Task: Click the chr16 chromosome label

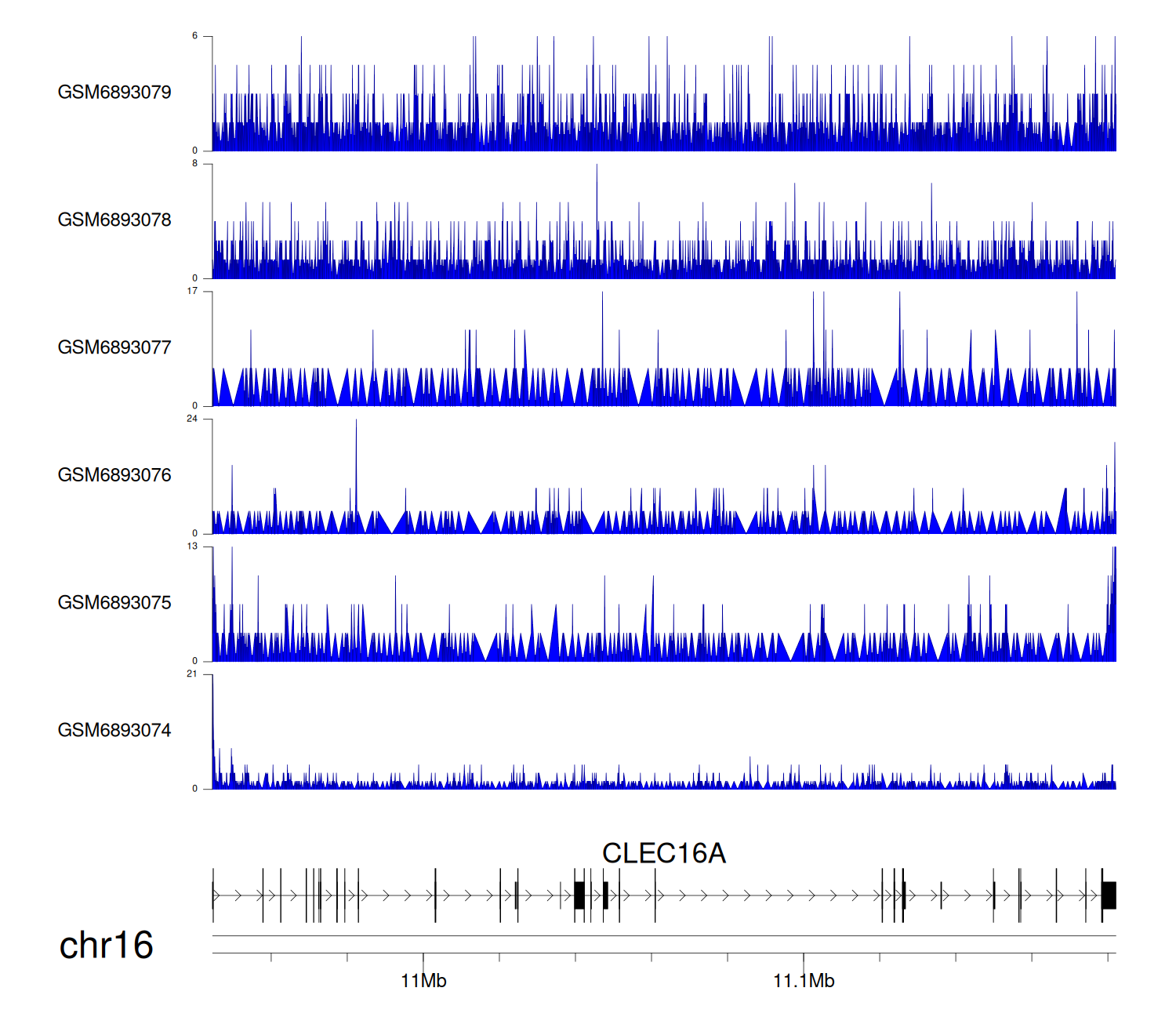Action: [x=106, y=946]
